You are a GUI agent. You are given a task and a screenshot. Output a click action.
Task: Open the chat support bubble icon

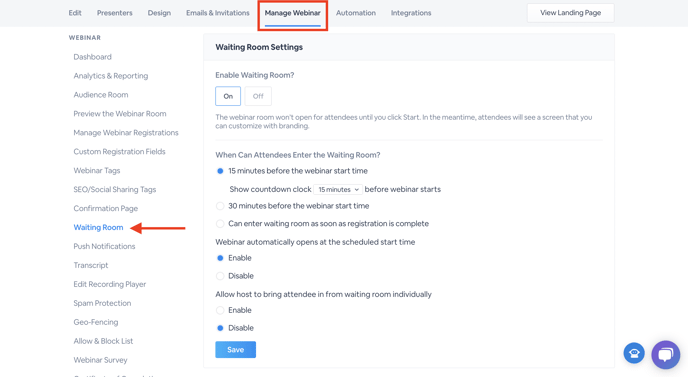pyautogui.click(x=666, y=355)
